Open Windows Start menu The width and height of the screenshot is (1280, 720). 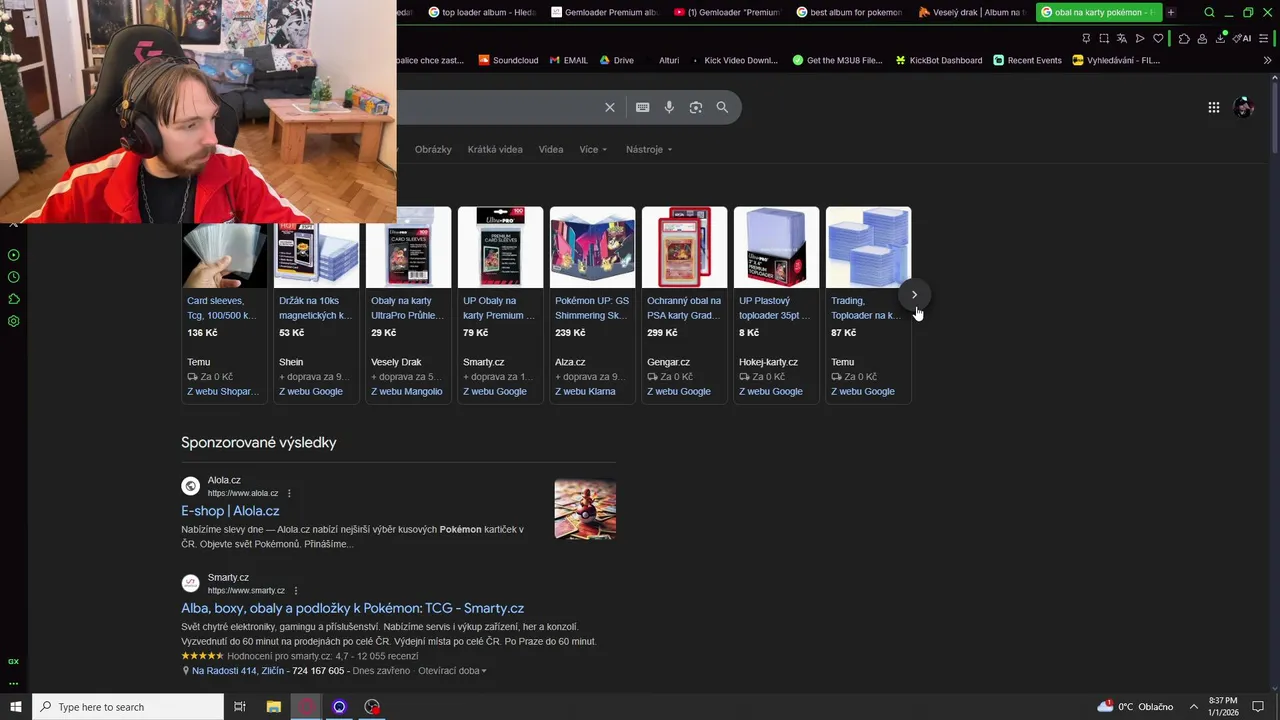15,707
